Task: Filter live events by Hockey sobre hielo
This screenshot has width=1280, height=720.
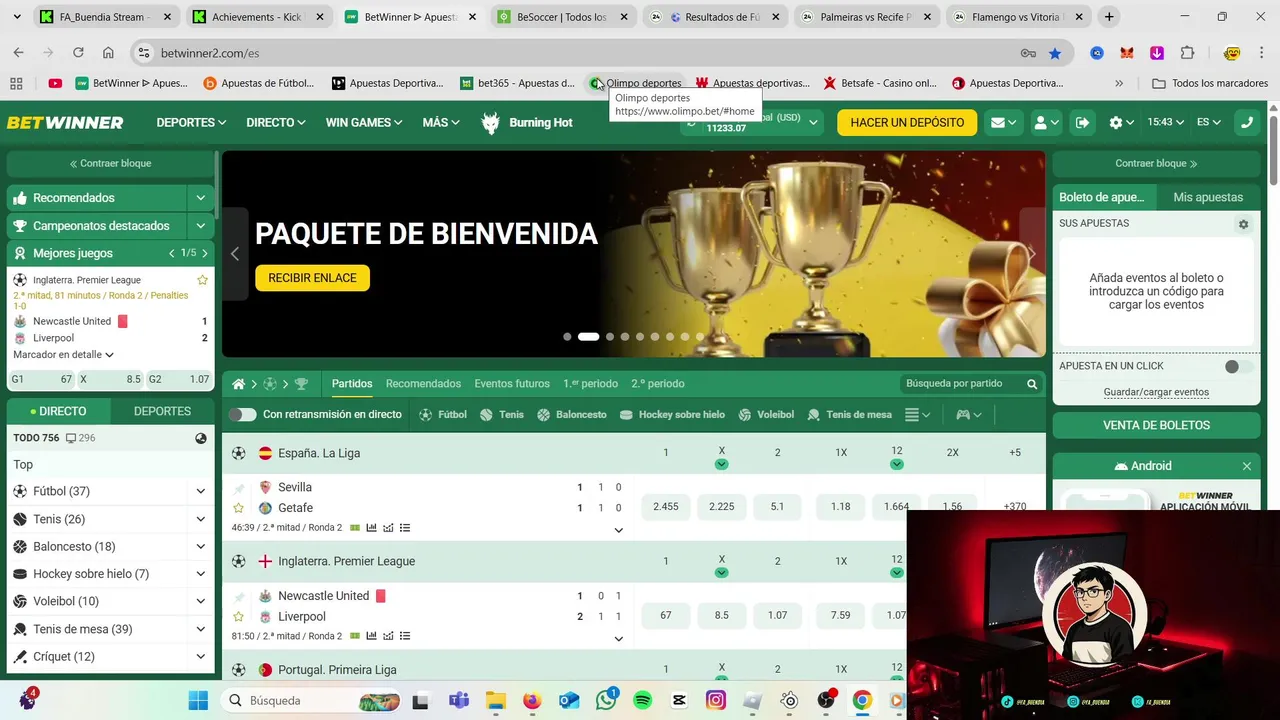Action: [672, 414]
